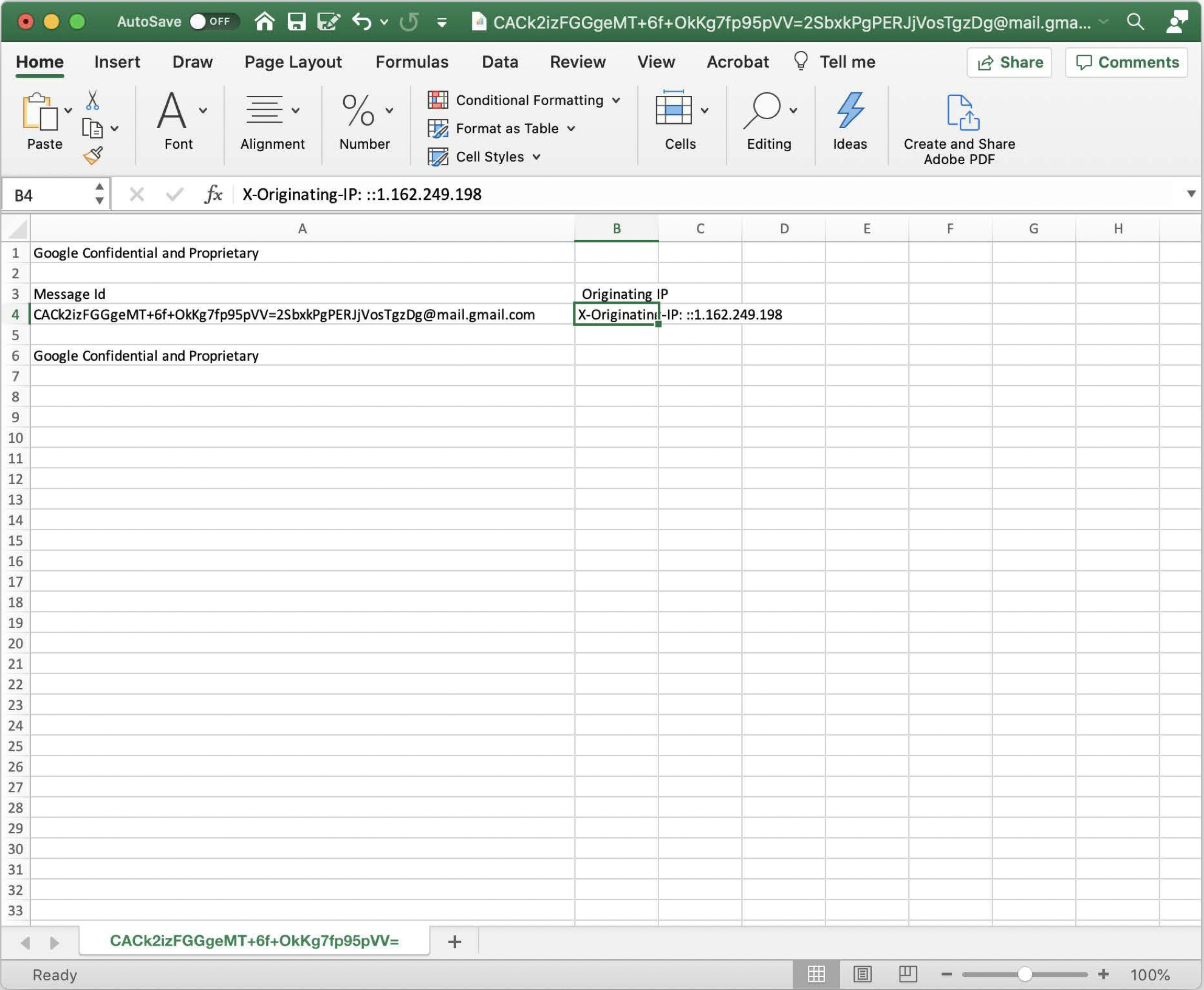Click the Share button
The image size is (1204, 990).
1009,63
